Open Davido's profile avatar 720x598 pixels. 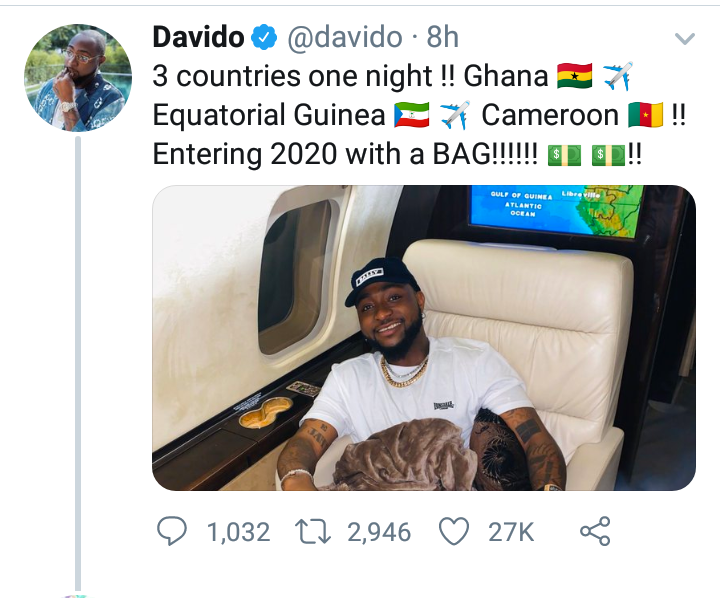pyautogui.click(x=78, y=78)
